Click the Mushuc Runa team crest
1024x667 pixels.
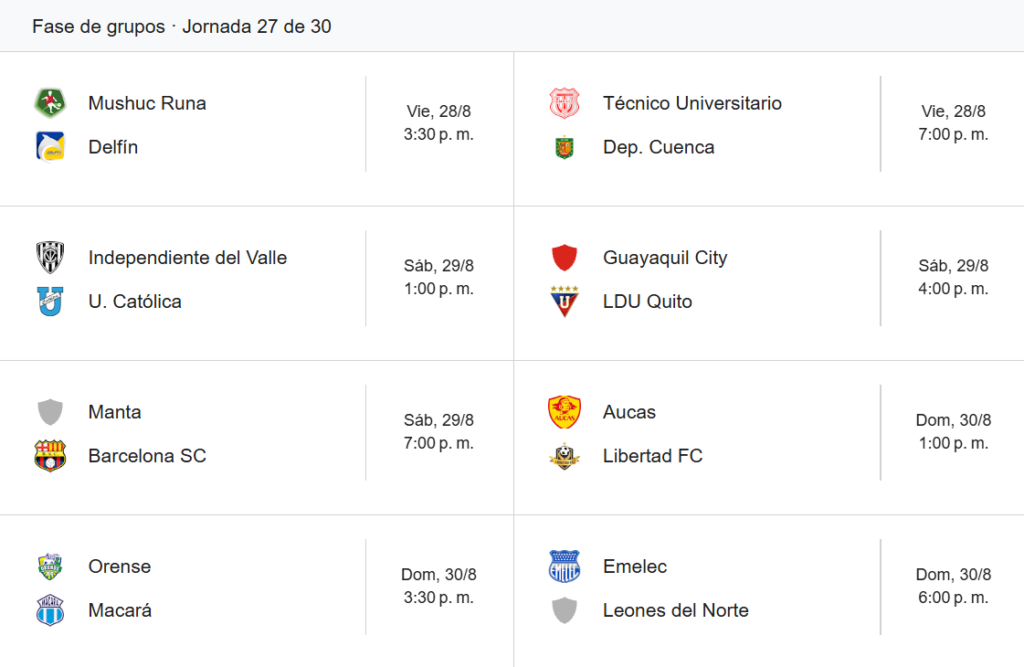click(x=50, y=103)
